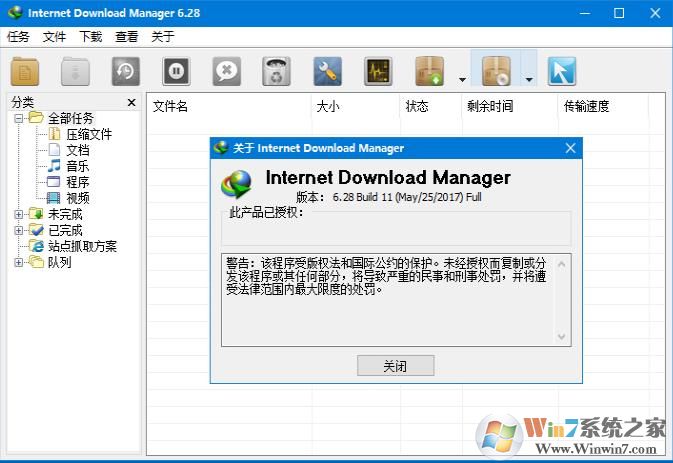Click the delete (X bubble) toolbar icon
This screenshot has width=673, height=463.
227,71
